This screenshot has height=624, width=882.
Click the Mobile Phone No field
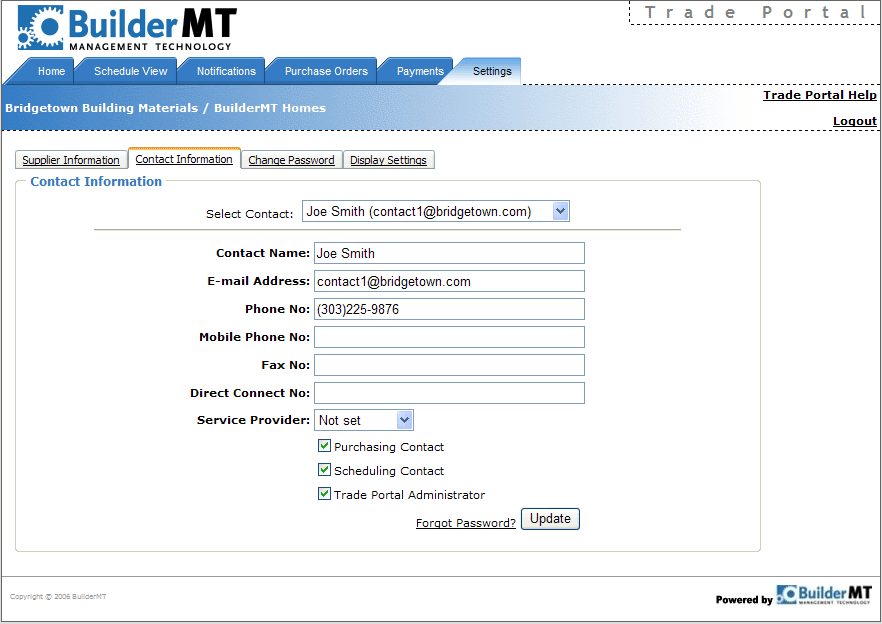pyautogui.click(x=449, y=337)
